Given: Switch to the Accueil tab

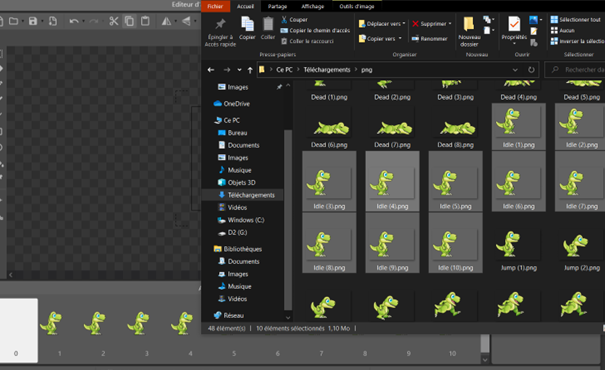Looking at the screenshot, I should [x=245, y=6].
